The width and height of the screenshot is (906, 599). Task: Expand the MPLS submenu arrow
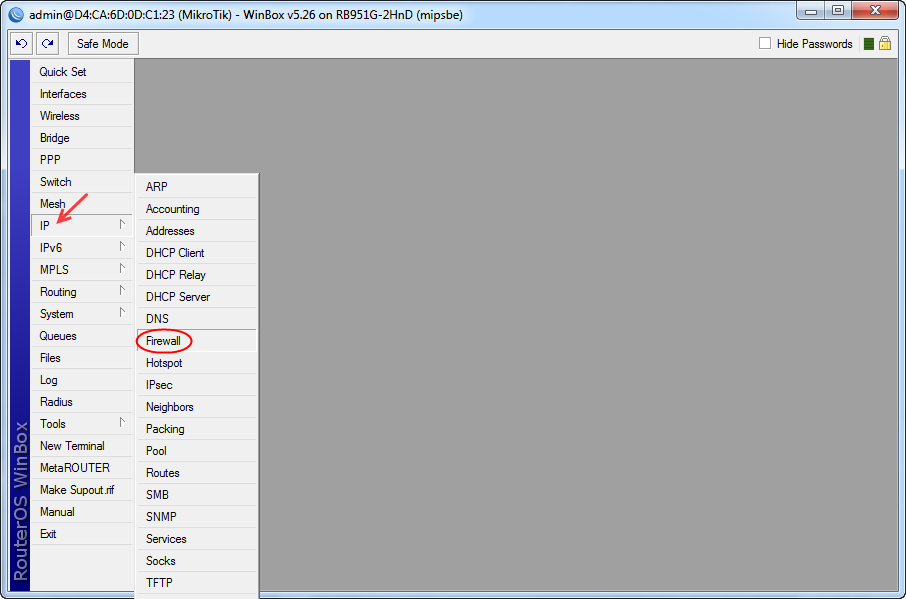pos(122,269)
